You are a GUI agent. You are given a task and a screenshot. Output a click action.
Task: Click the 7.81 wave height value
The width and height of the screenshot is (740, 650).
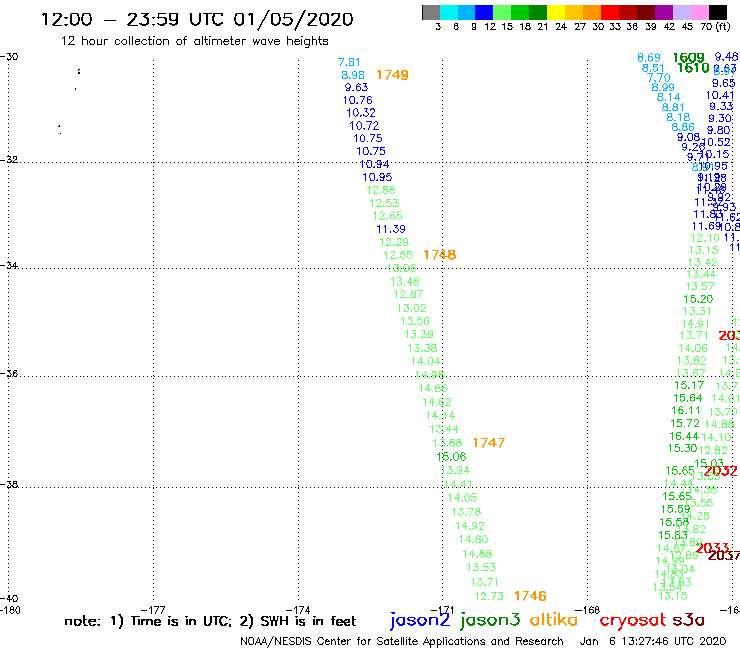[349, 62]
